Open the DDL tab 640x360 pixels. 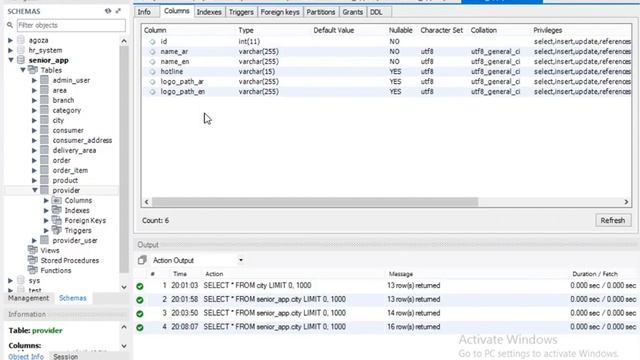click(x=376, y=12)
